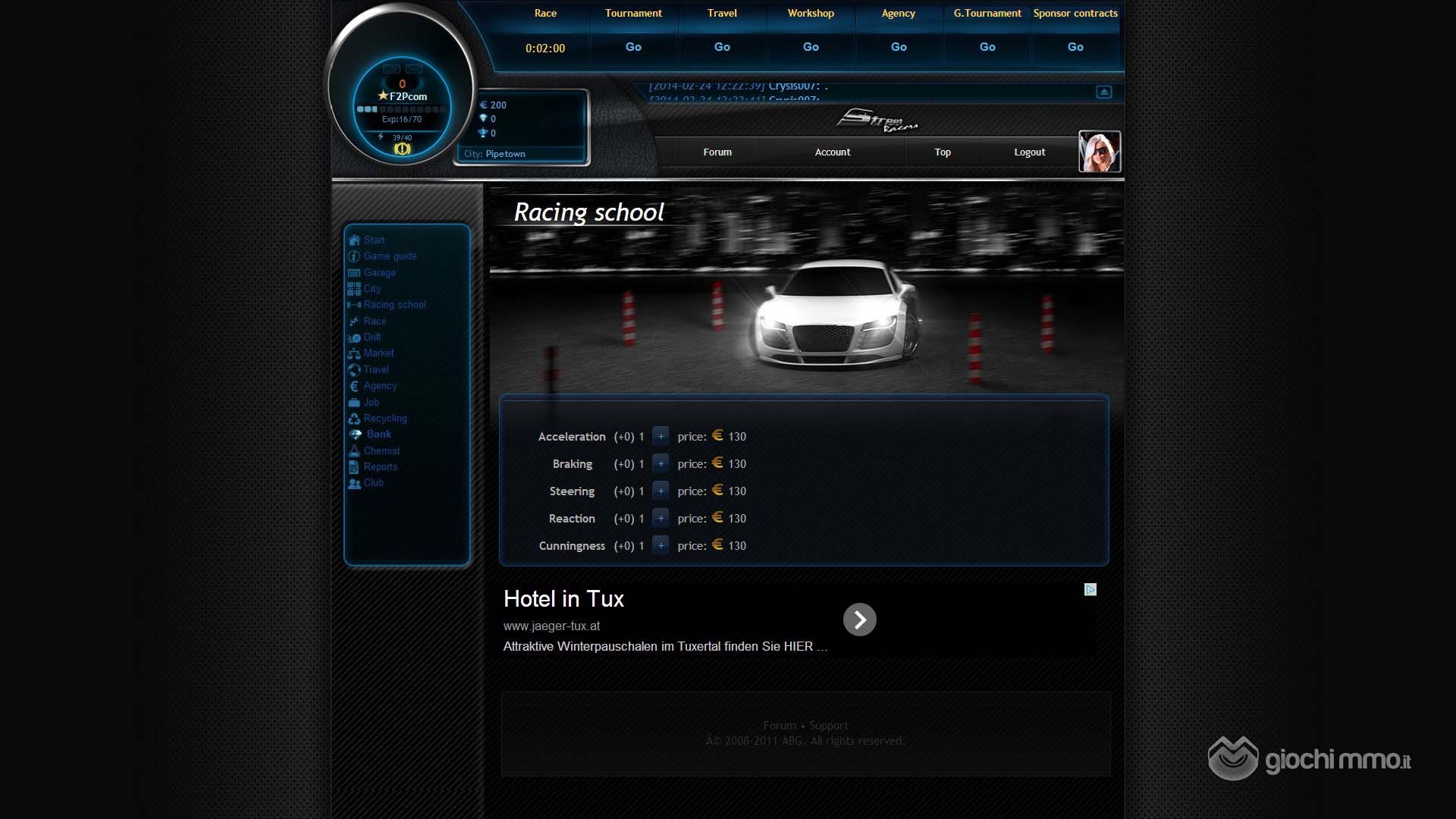Increase Braking skill with plus button
Image resolution: width=1456 pixels, height=819 pixels.
(661, 463)
